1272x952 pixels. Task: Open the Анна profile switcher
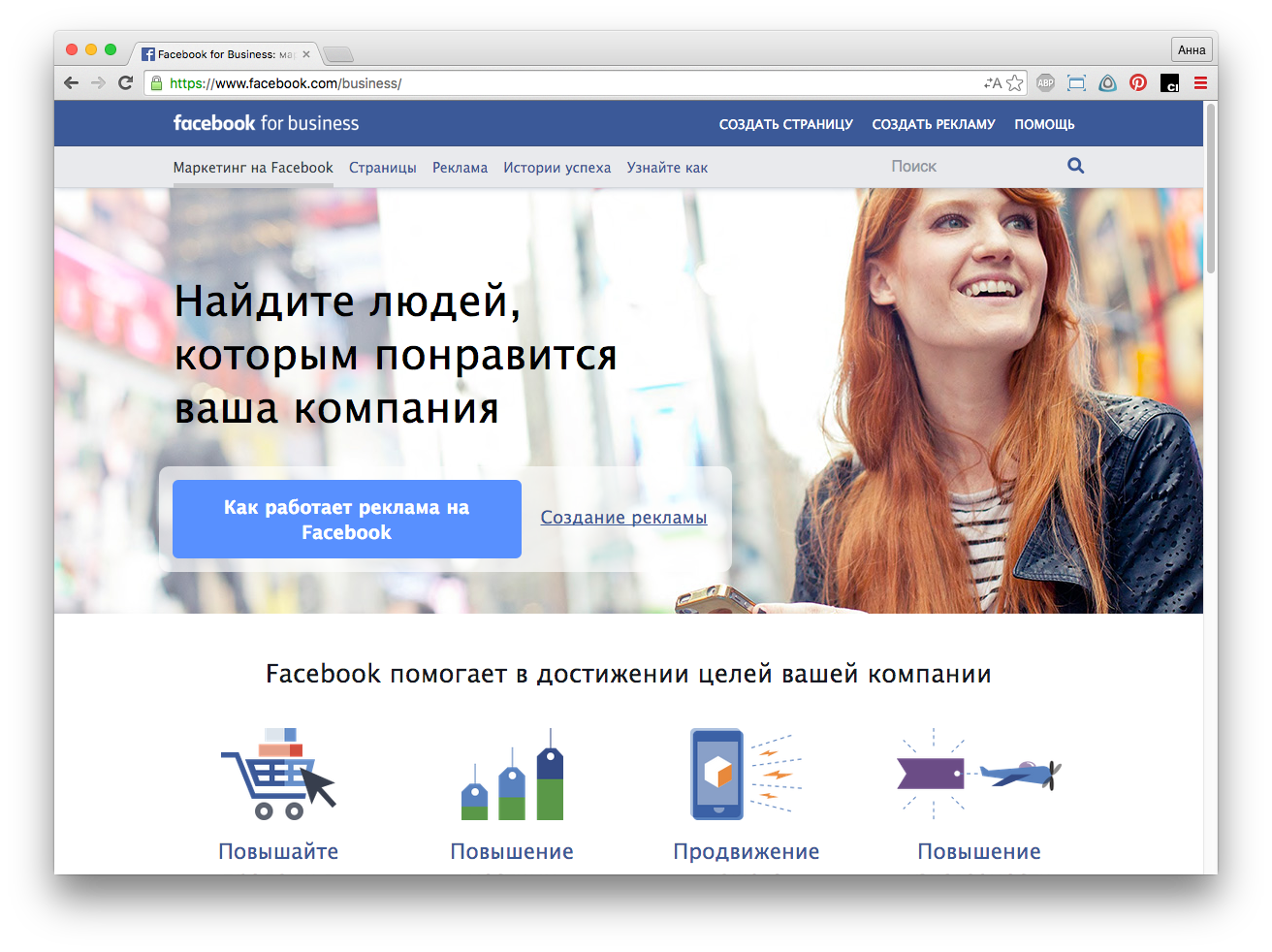tap(1192, 50)
